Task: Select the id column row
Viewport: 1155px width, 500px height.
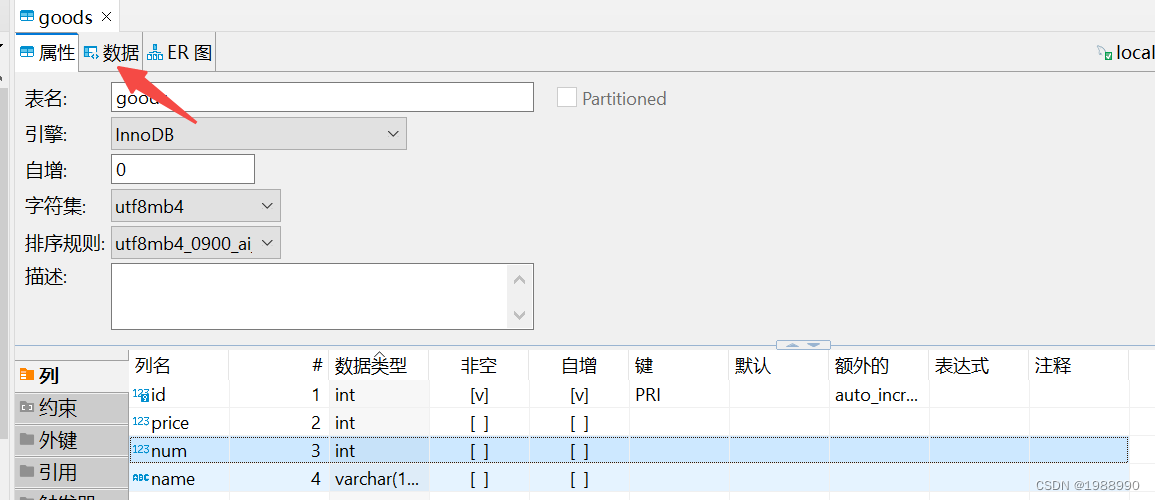Action: [629, 395]
